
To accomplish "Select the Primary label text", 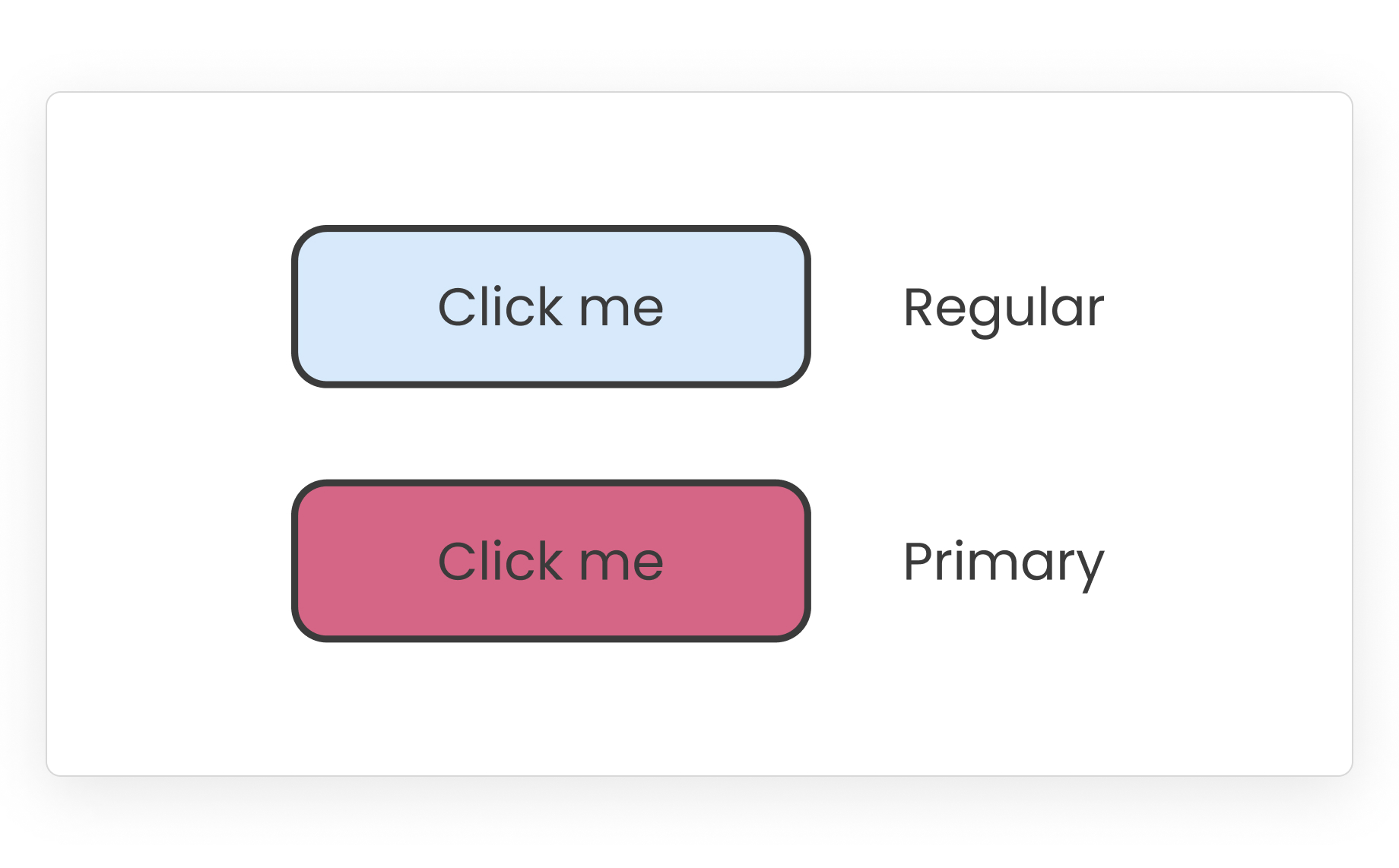I will pyautogui.click(x=1003, y=562).
